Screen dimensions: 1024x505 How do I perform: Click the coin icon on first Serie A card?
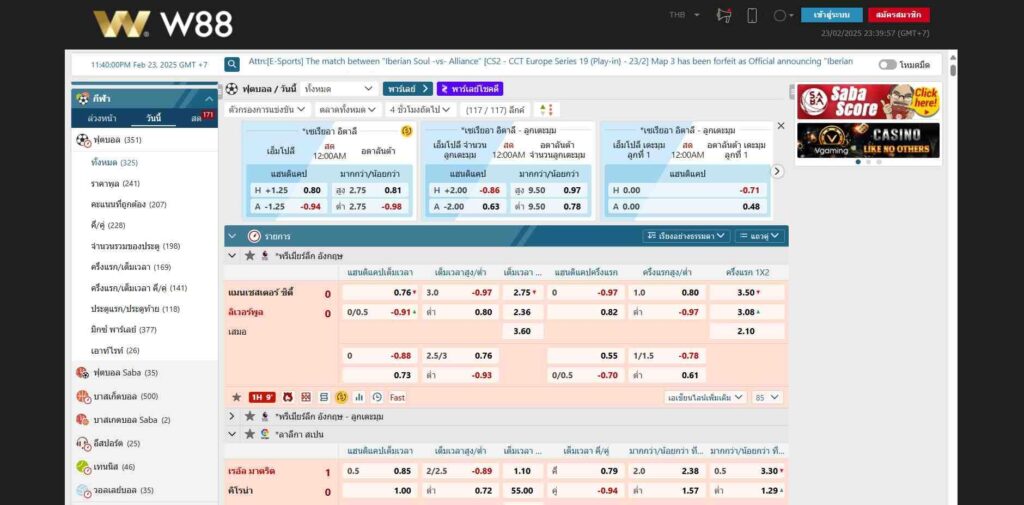[x=407, y=131]
